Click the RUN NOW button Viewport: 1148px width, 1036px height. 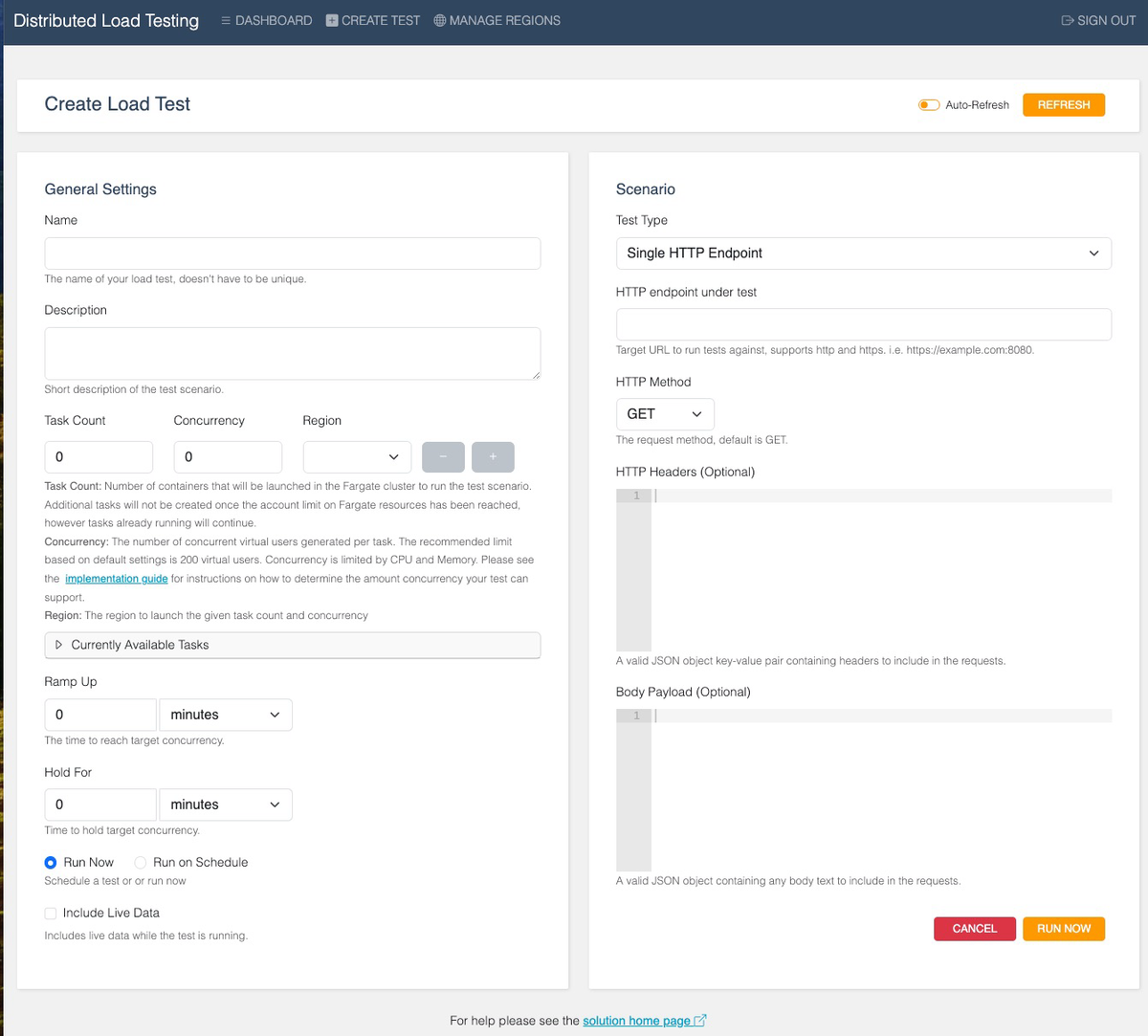(1063, 928)
